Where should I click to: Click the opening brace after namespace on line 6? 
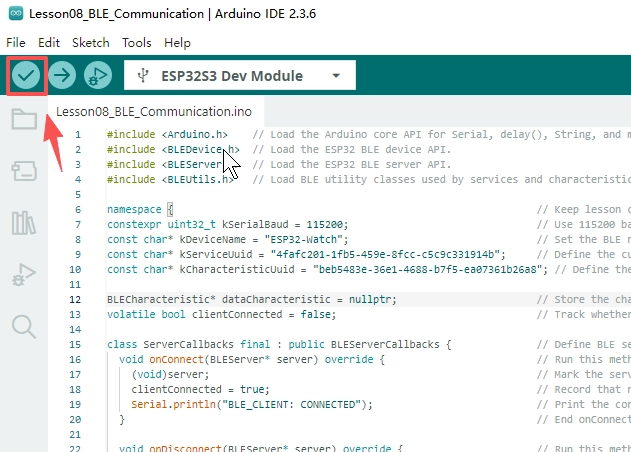pos(170,209)
